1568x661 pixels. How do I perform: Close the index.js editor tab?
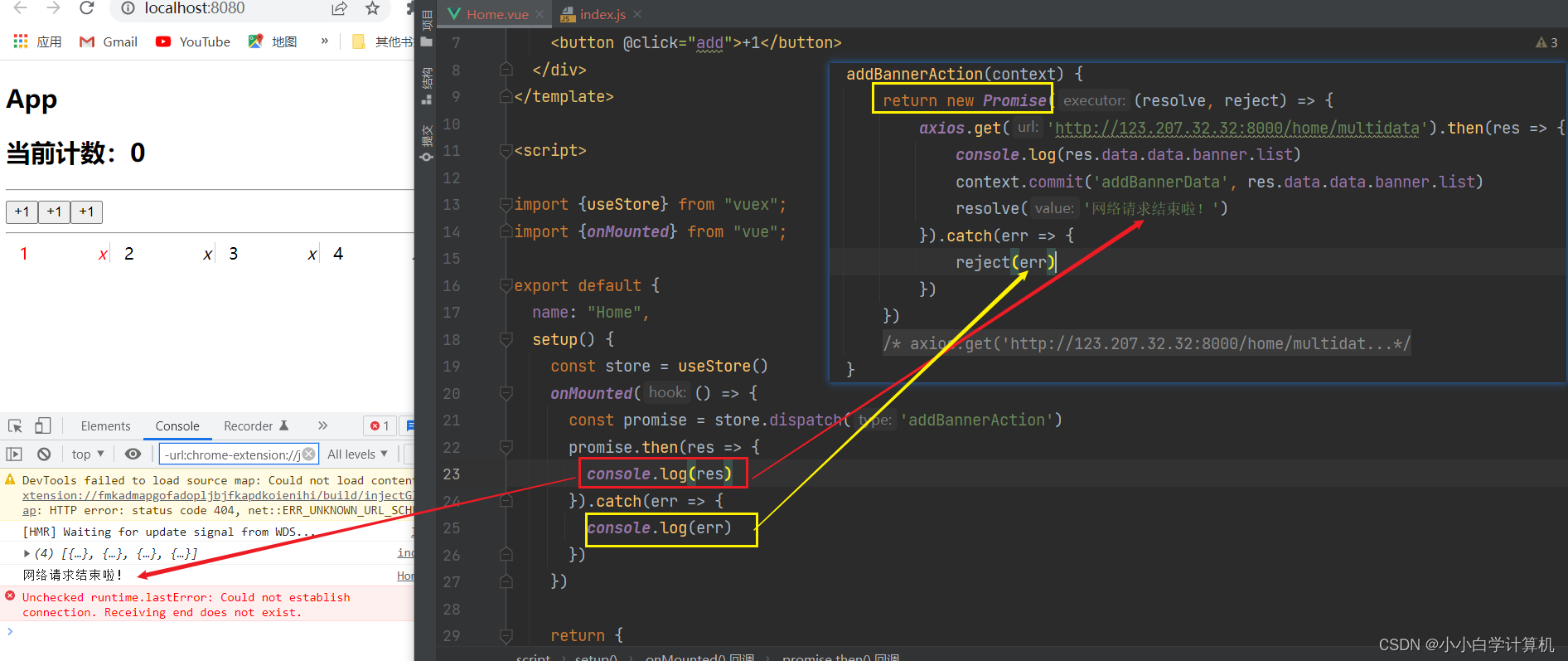point(637,14)
